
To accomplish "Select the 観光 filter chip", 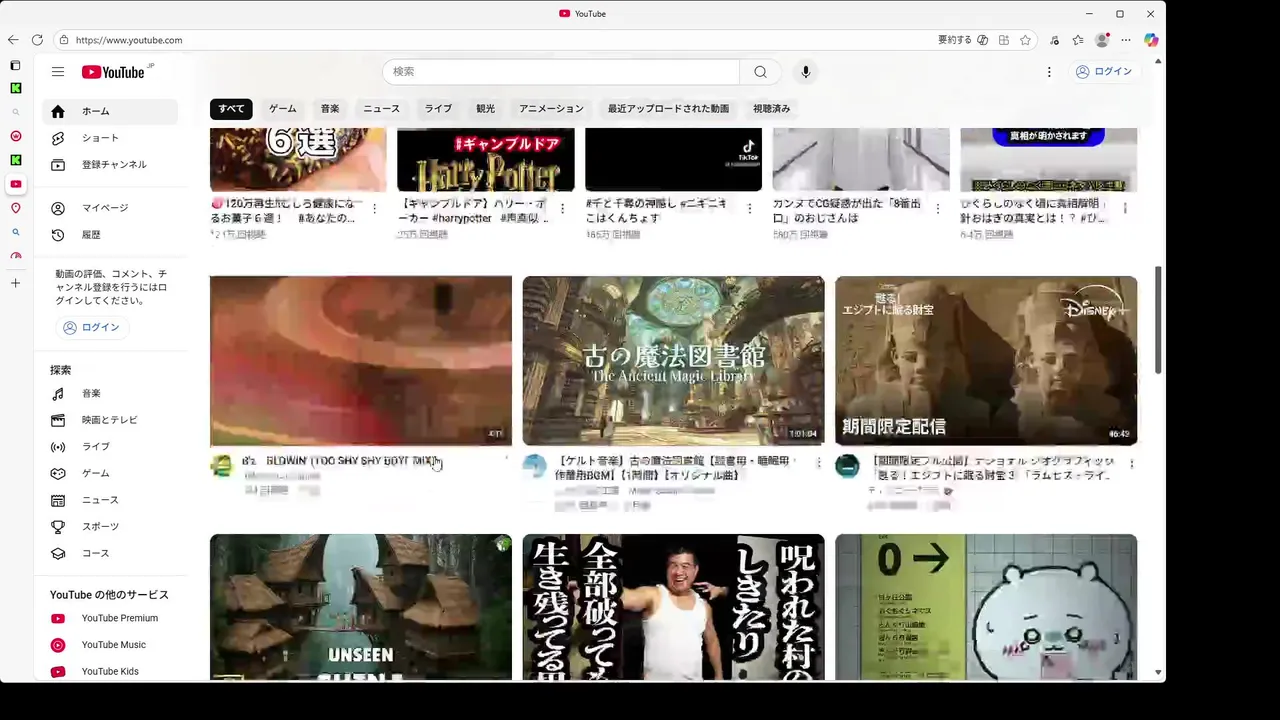I will click(x=485, y=108).
